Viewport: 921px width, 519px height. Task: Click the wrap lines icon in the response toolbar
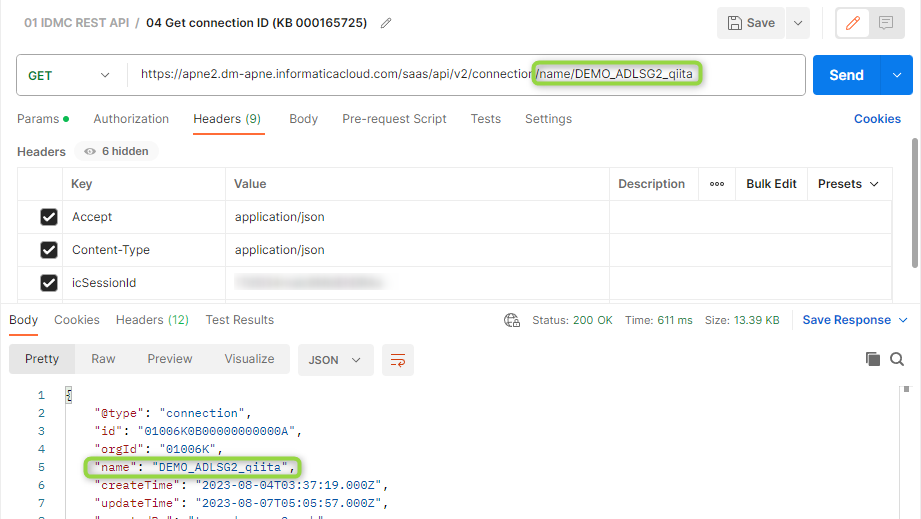(x=398, y=360)
